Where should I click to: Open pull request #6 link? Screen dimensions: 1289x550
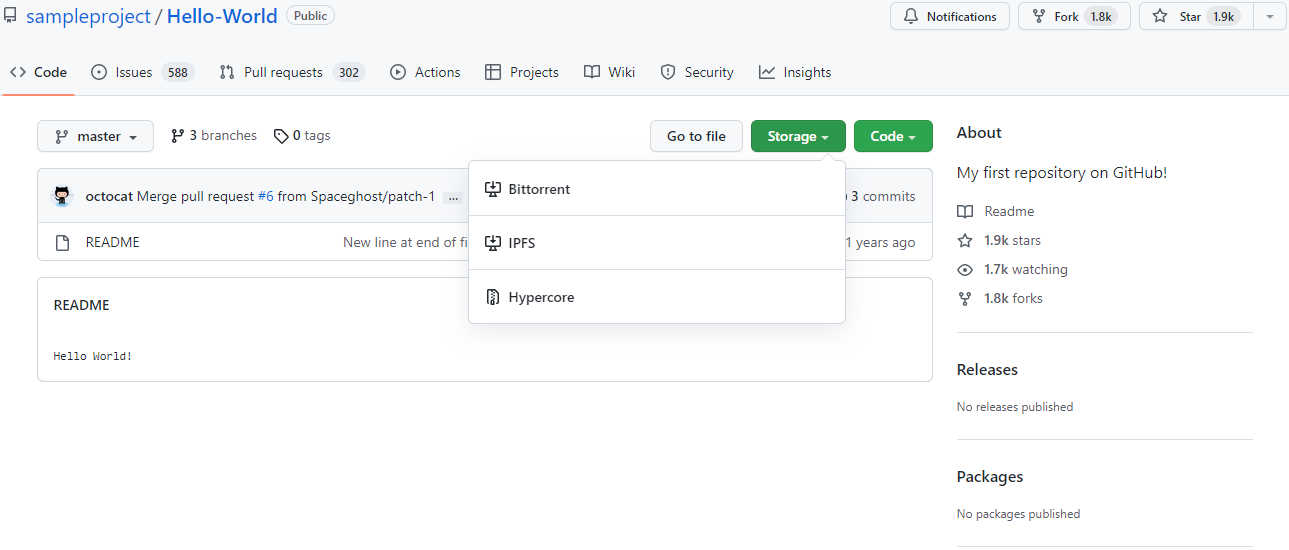coord(265,196)
